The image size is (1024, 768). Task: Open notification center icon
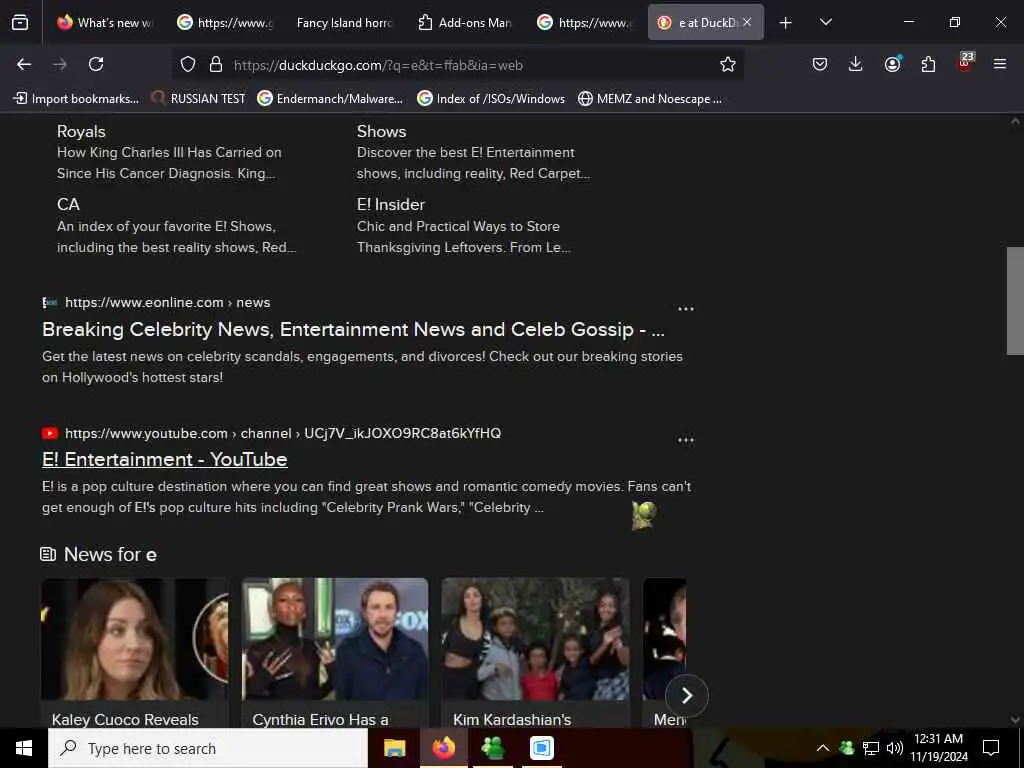pyautogui.click(x=991, y=748)
